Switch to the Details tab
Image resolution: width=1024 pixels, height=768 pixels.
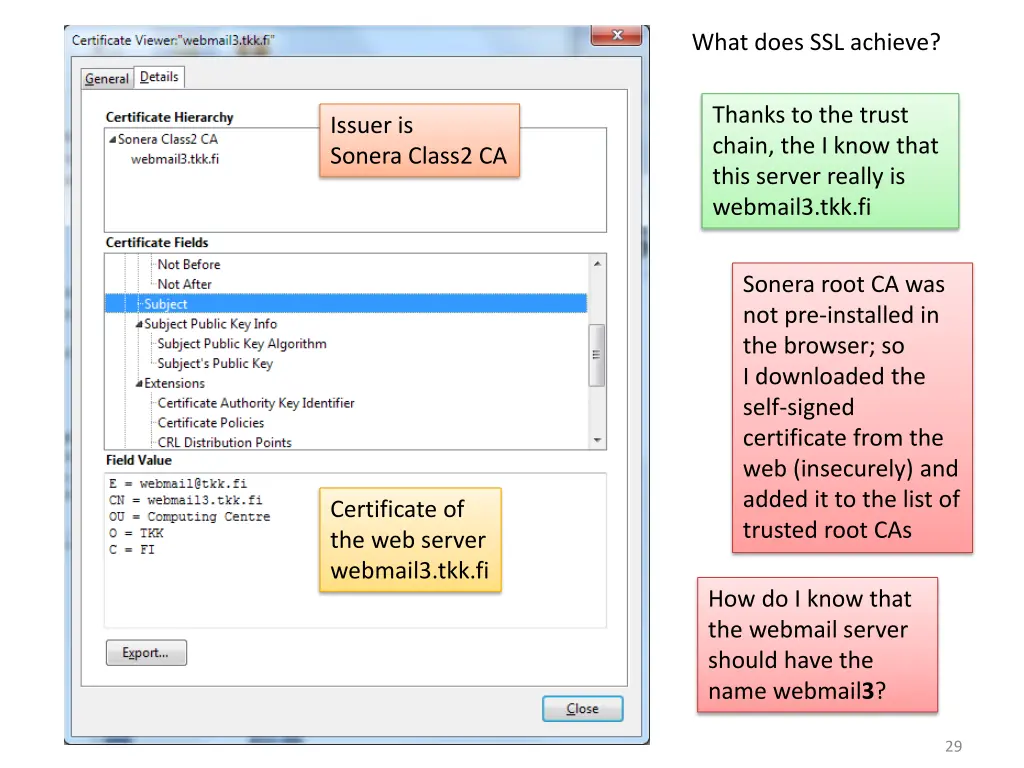tap(158, 76)
